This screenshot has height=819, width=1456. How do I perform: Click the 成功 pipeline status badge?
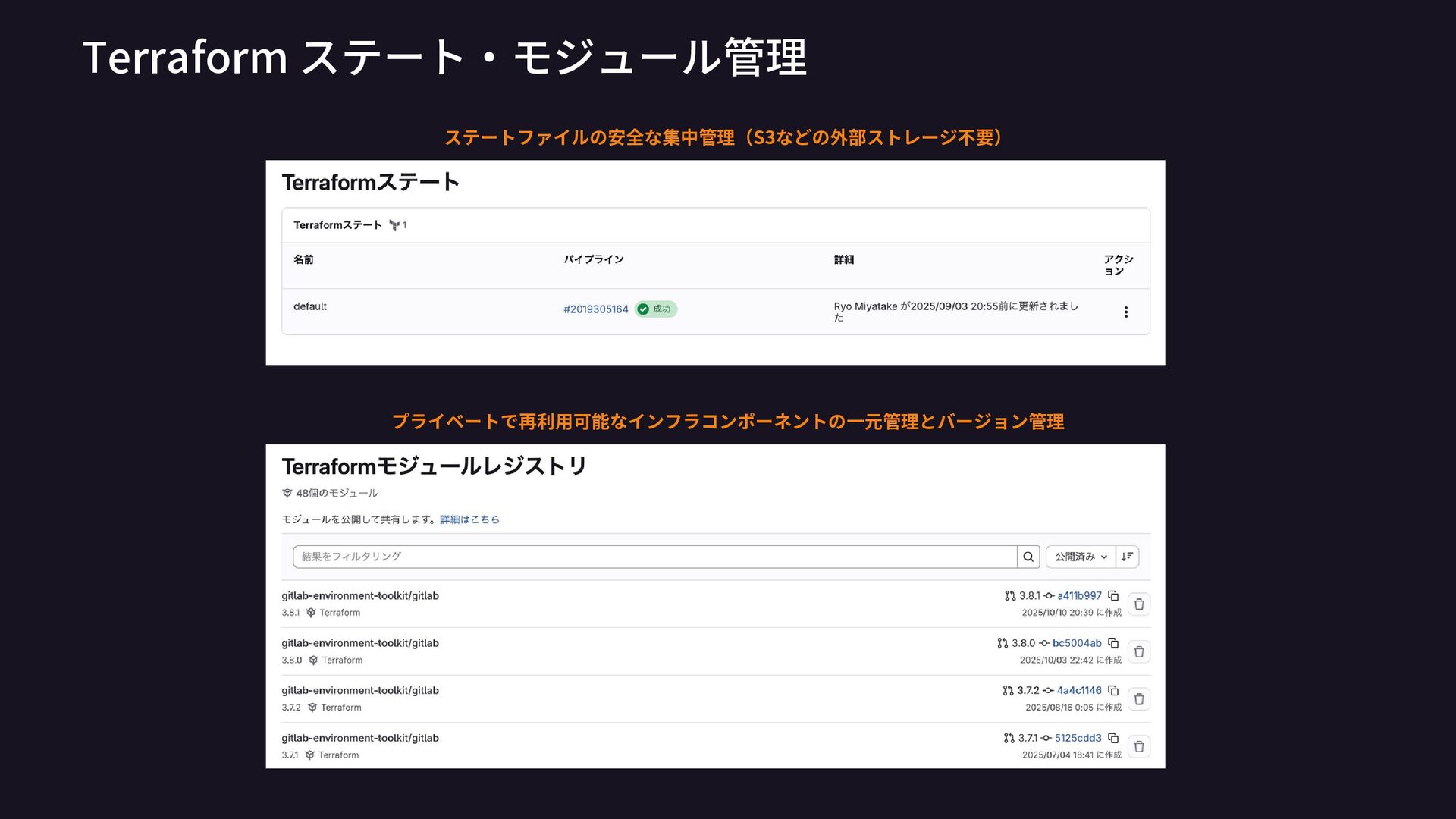click(656, 309)
